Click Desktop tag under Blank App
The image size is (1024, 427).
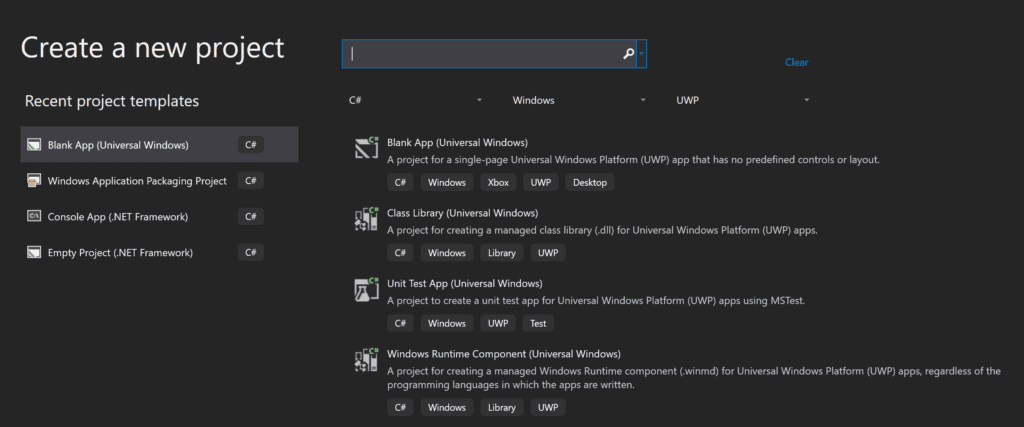click(x=590, y=182)
